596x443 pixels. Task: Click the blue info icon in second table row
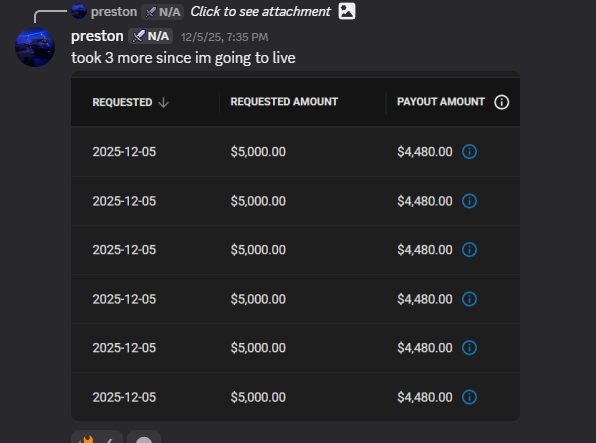point(469,201)
